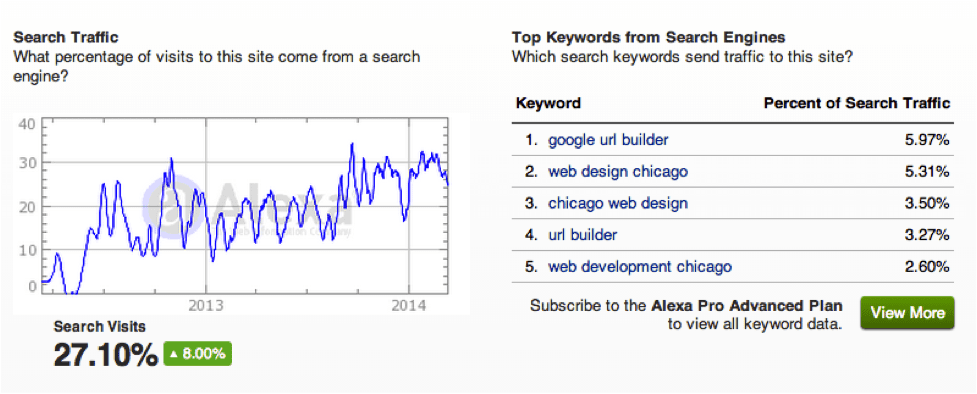Image resolution: width=977 pixels, height=394 pixels.
Task: Open the 'google url builder' keyword link
Action: (608, 140)
